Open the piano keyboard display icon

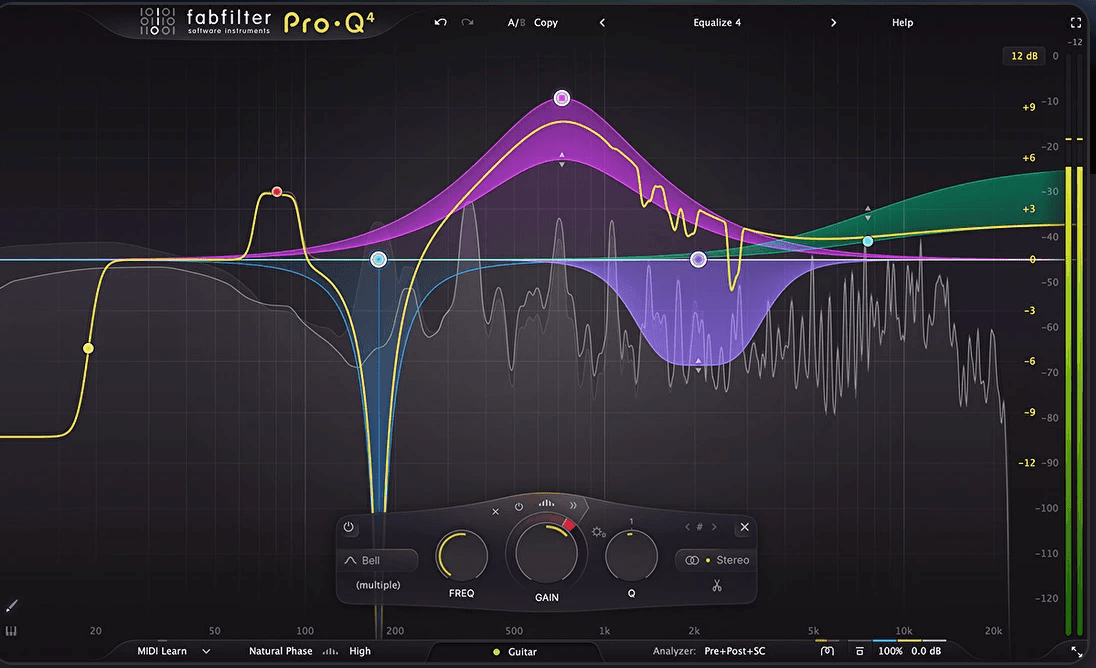12,632
